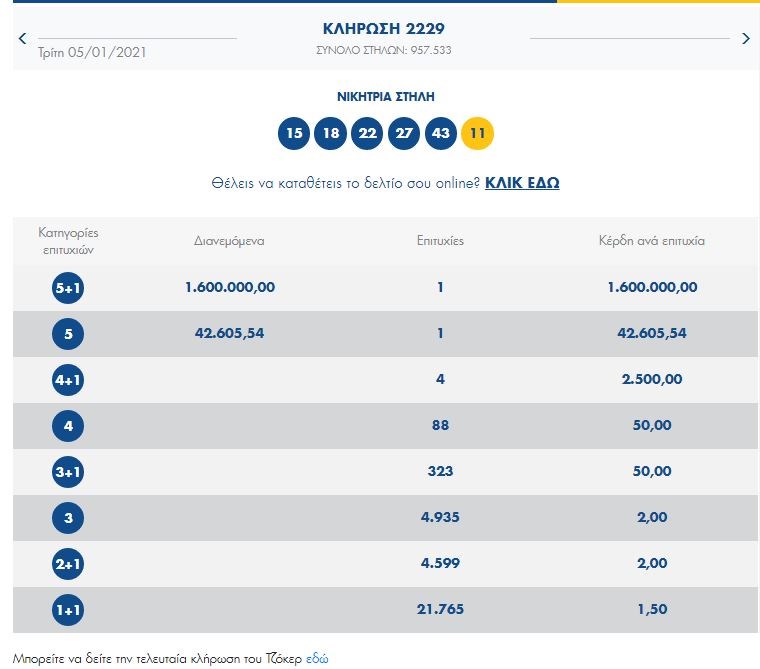Go to the next draw using right arrow
The height and width of the screenshot is (669, 760).
745,39
